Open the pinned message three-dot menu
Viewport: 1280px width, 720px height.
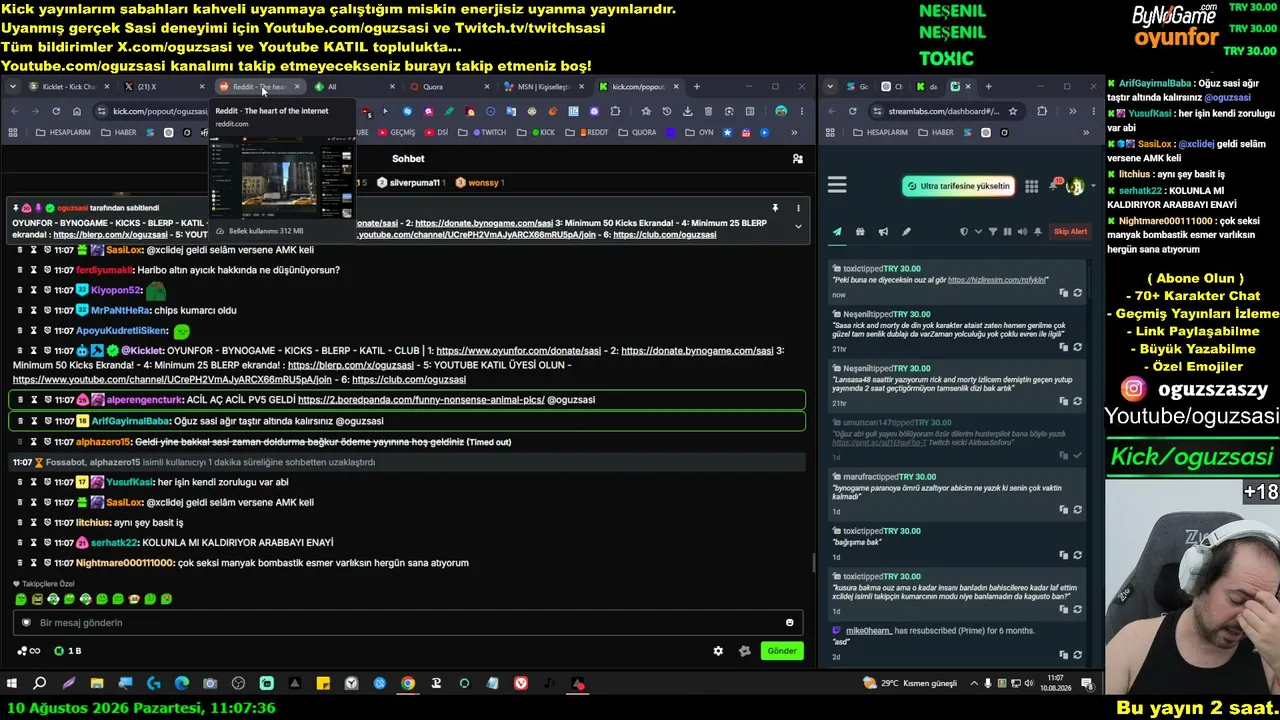point(798,208)
